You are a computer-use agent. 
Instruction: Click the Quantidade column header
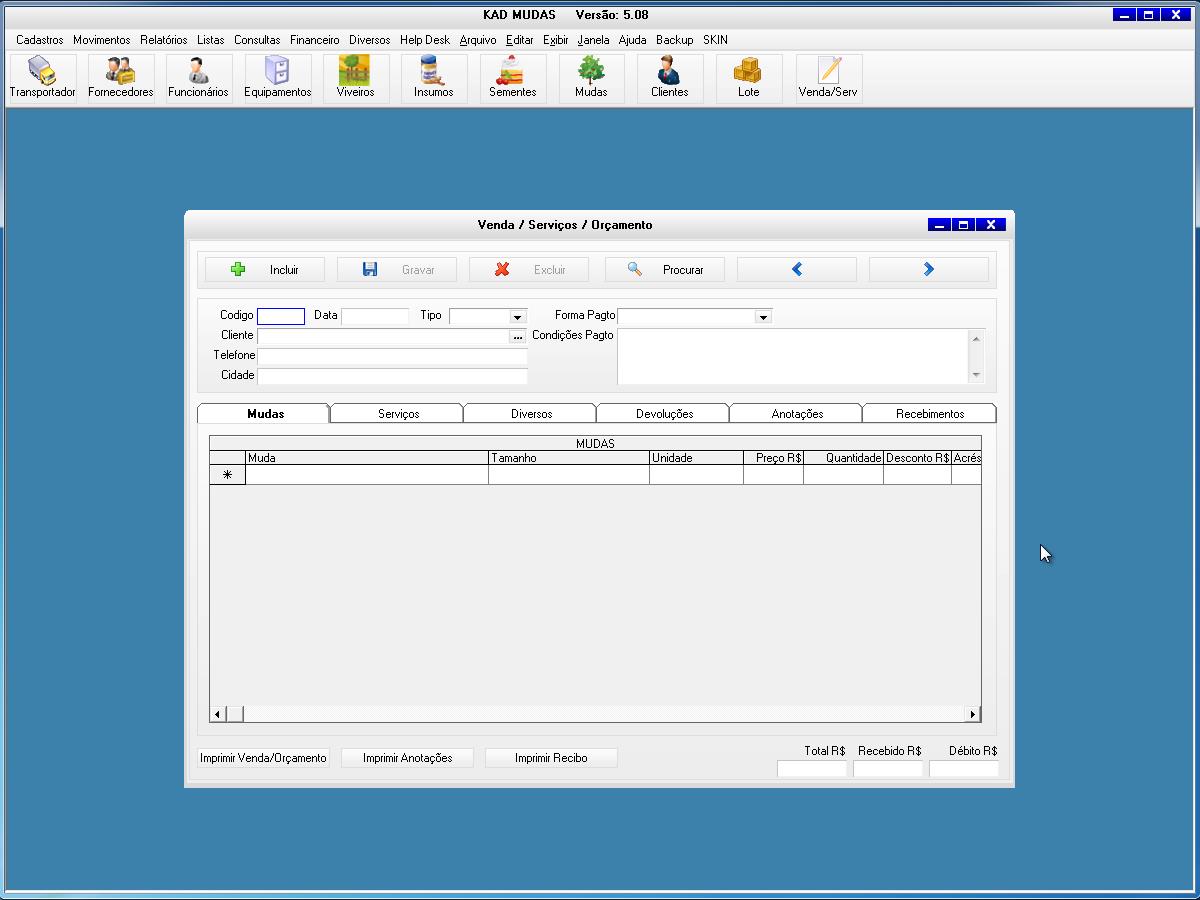844,458
